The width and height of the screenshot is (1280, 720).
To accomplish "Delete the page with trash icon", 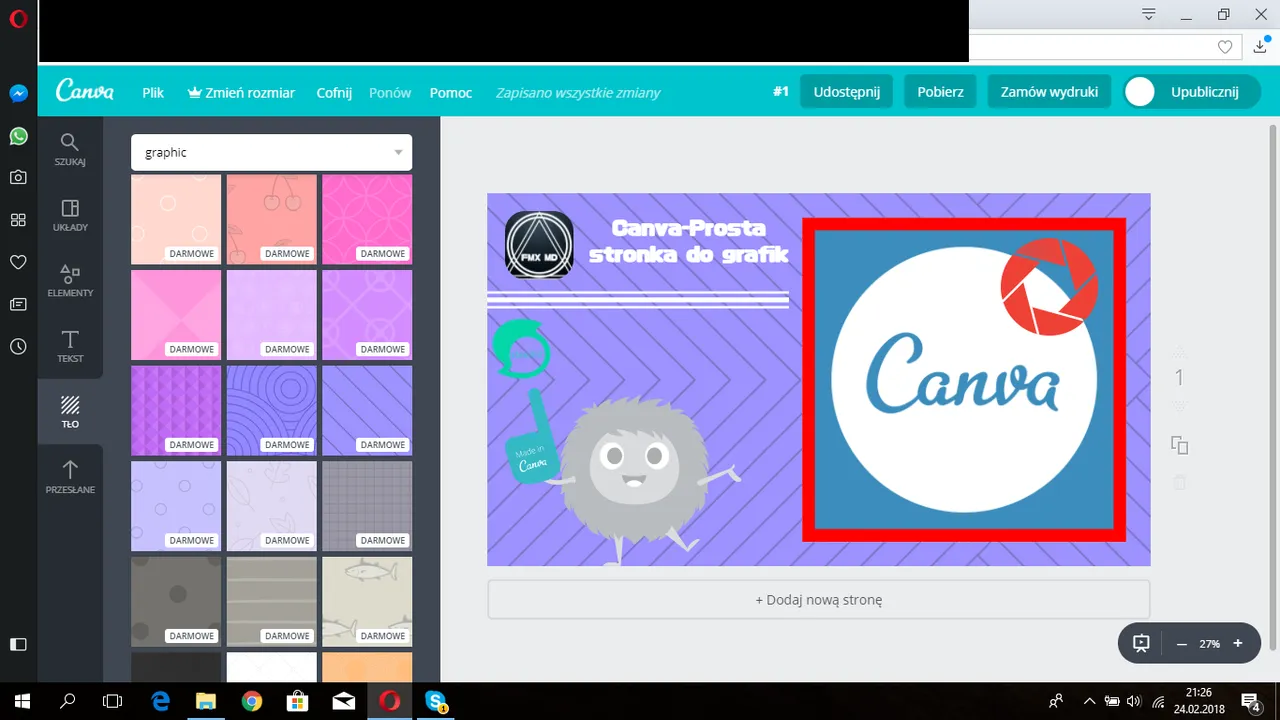I will [x=1179, y=483].
